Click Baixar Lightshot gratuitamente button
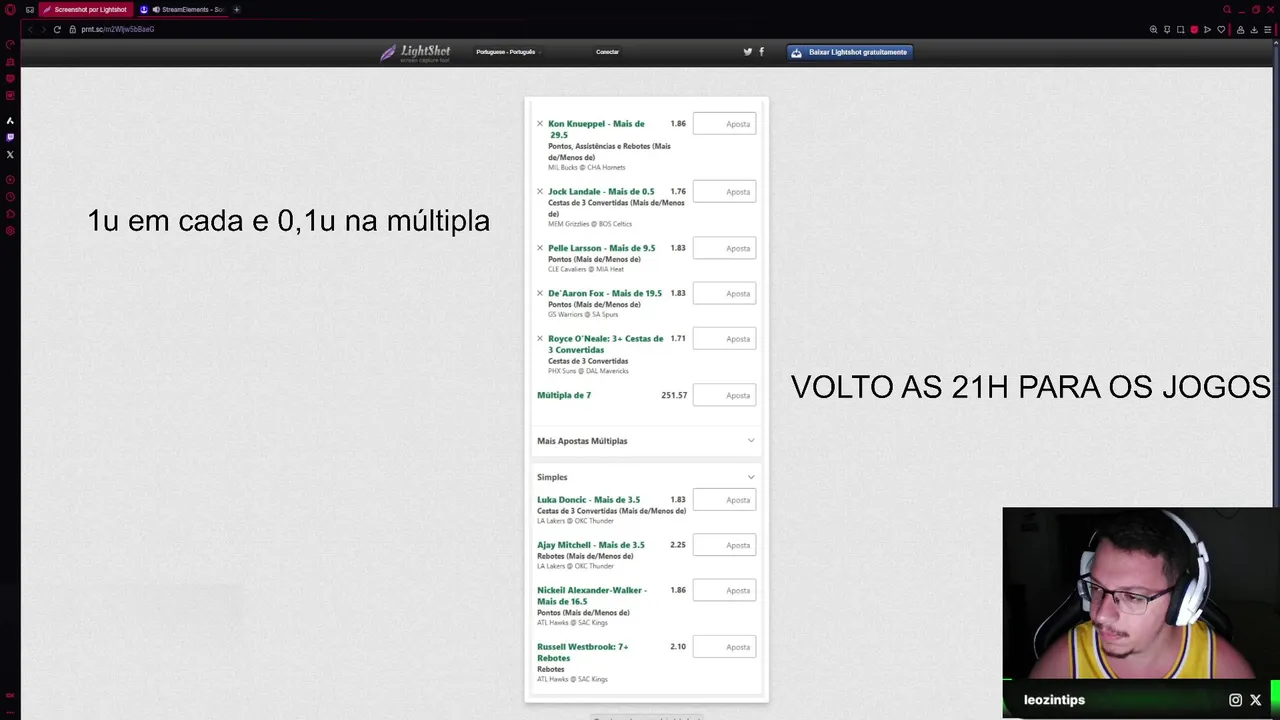 [850, 52]
